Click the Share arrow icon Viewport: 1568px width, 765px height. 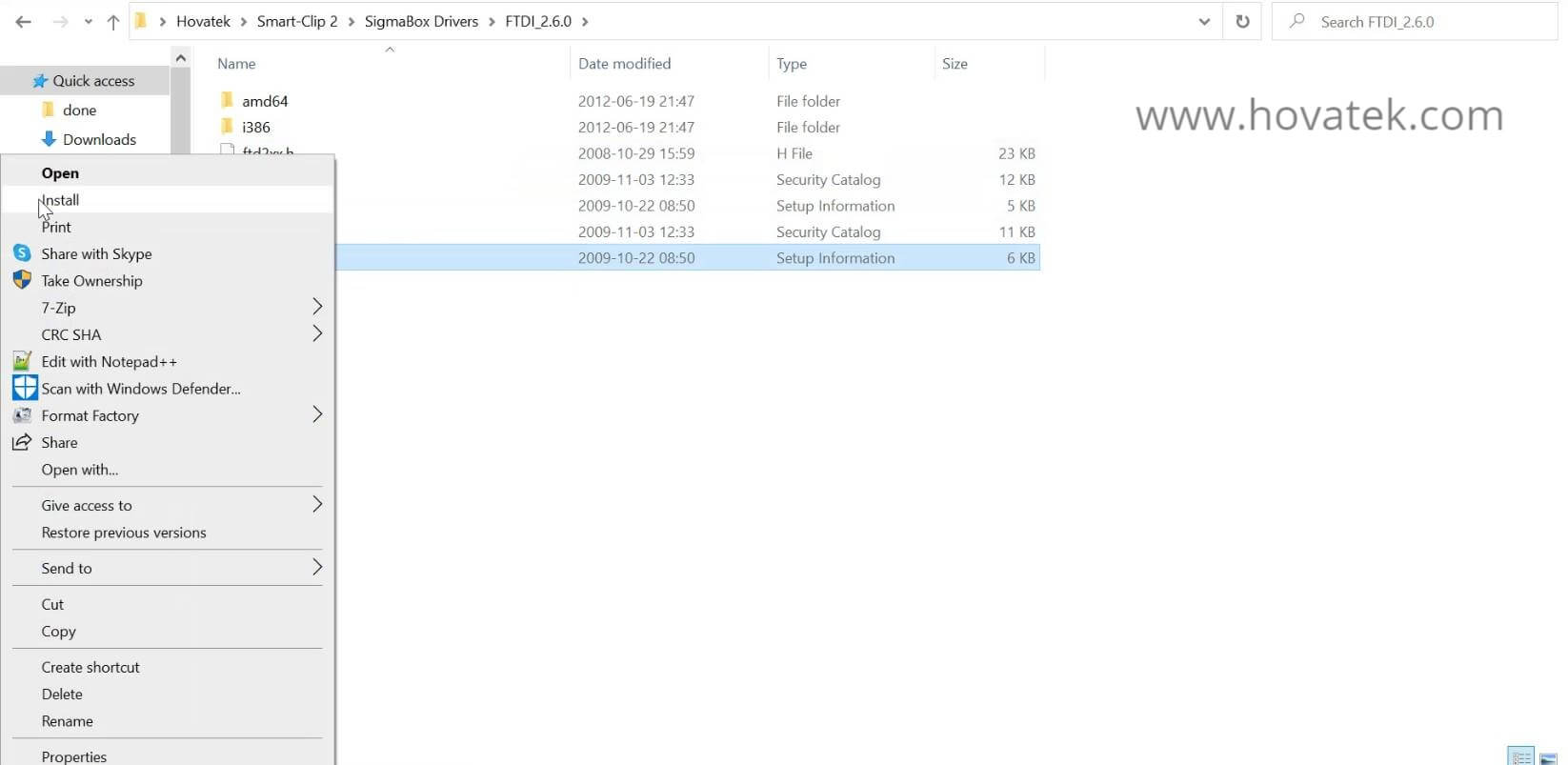pos(22,442)
